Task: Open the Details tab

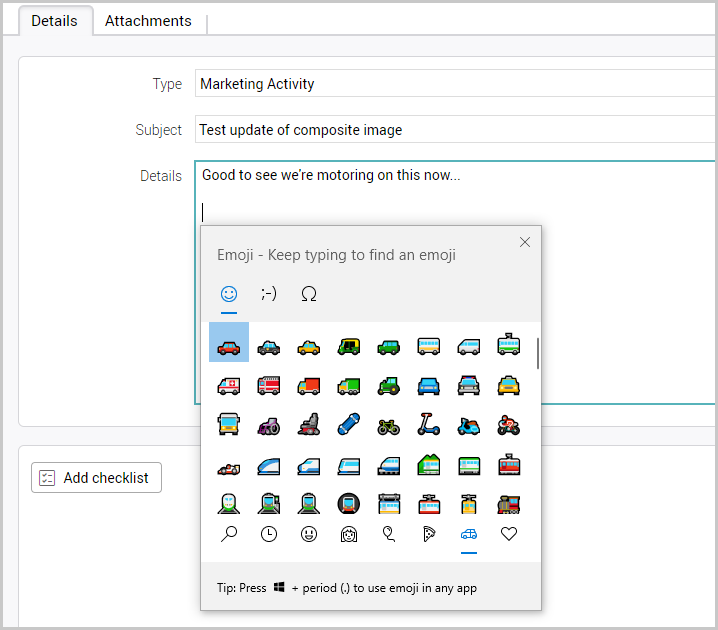Action: point(54,21)
